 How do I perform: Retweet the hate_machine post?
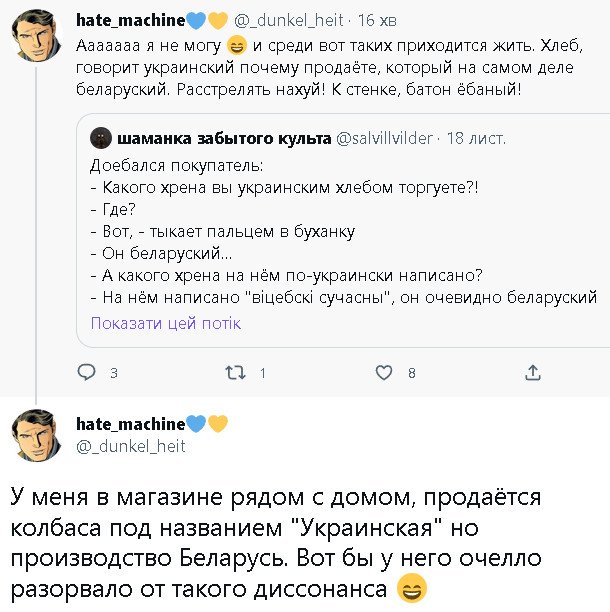236,373
